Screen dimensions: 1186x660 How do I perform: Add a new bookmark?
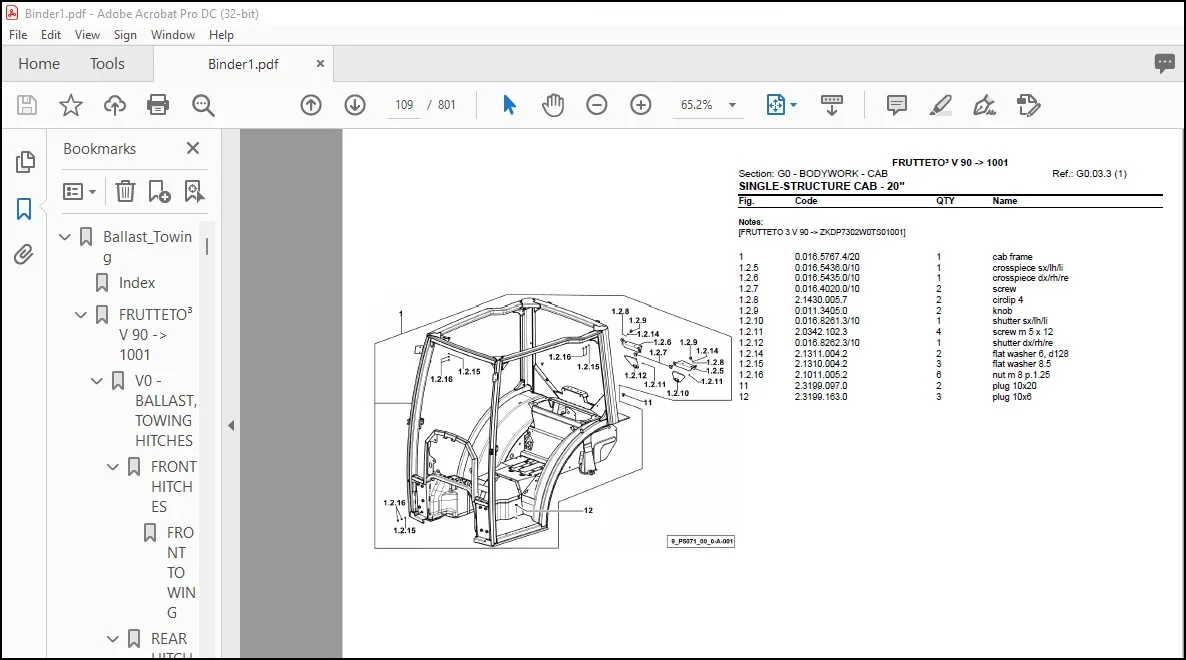coord(159,191)
